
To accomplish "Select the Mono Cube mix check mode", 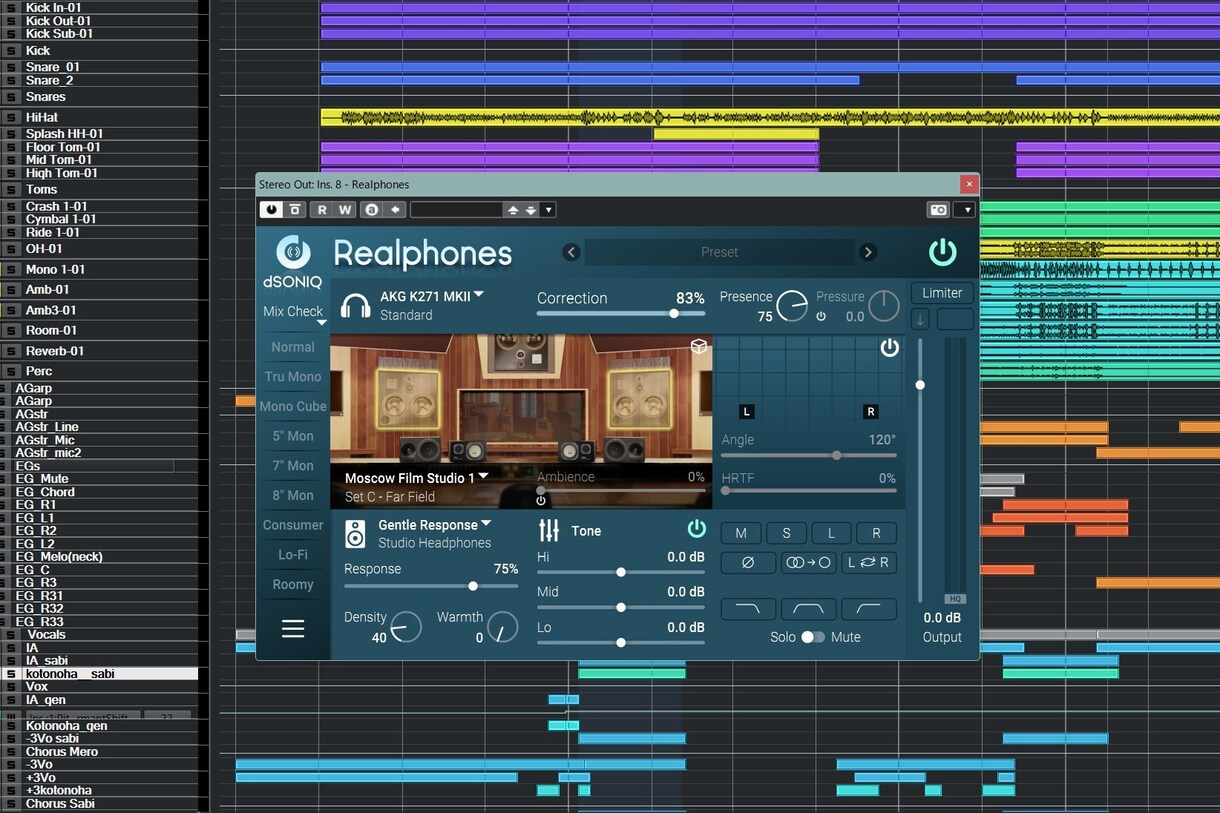I will click(293, 406).
